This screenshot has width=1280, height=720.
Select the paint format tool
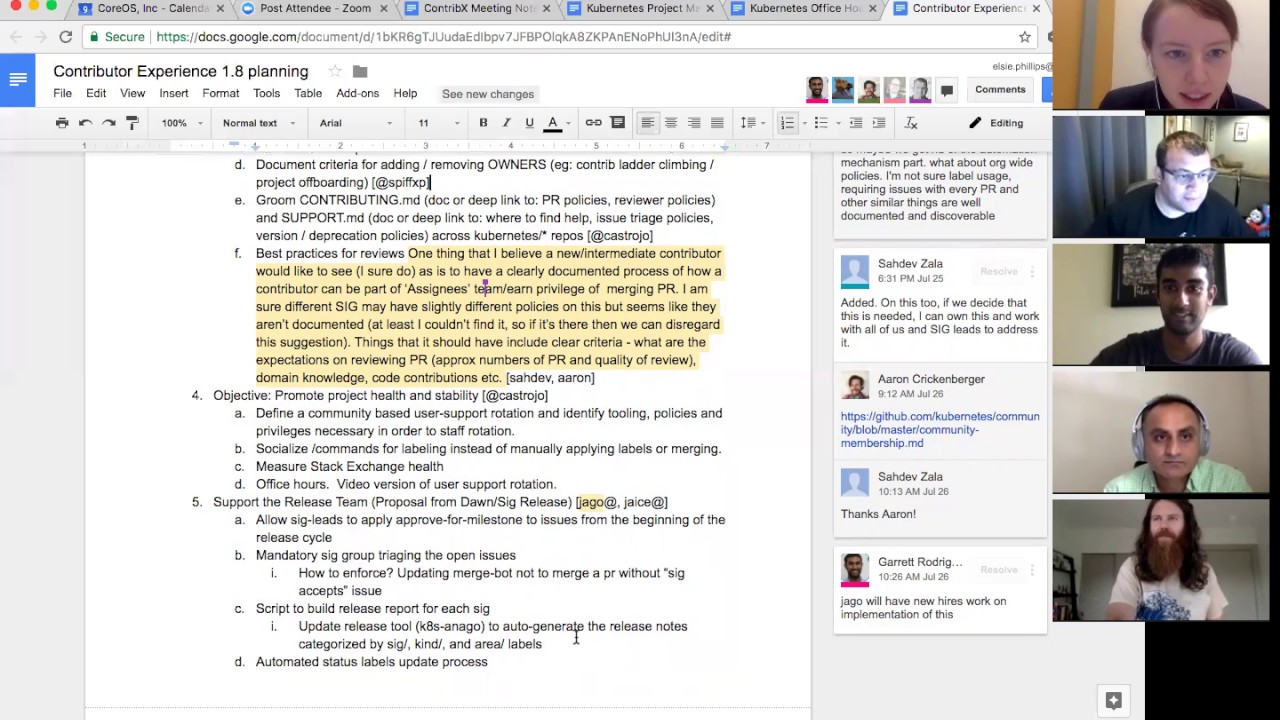coord(132,123)
